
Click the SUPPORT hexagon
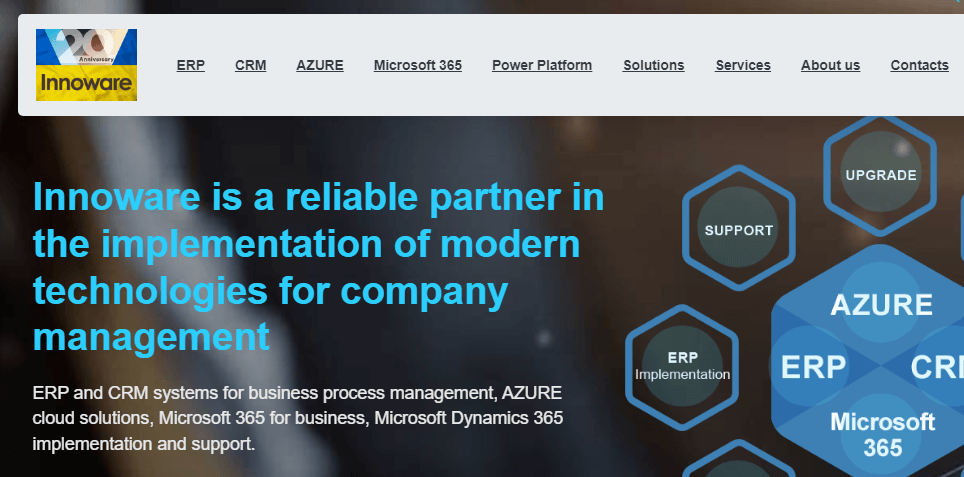click(x=738, y=229)
